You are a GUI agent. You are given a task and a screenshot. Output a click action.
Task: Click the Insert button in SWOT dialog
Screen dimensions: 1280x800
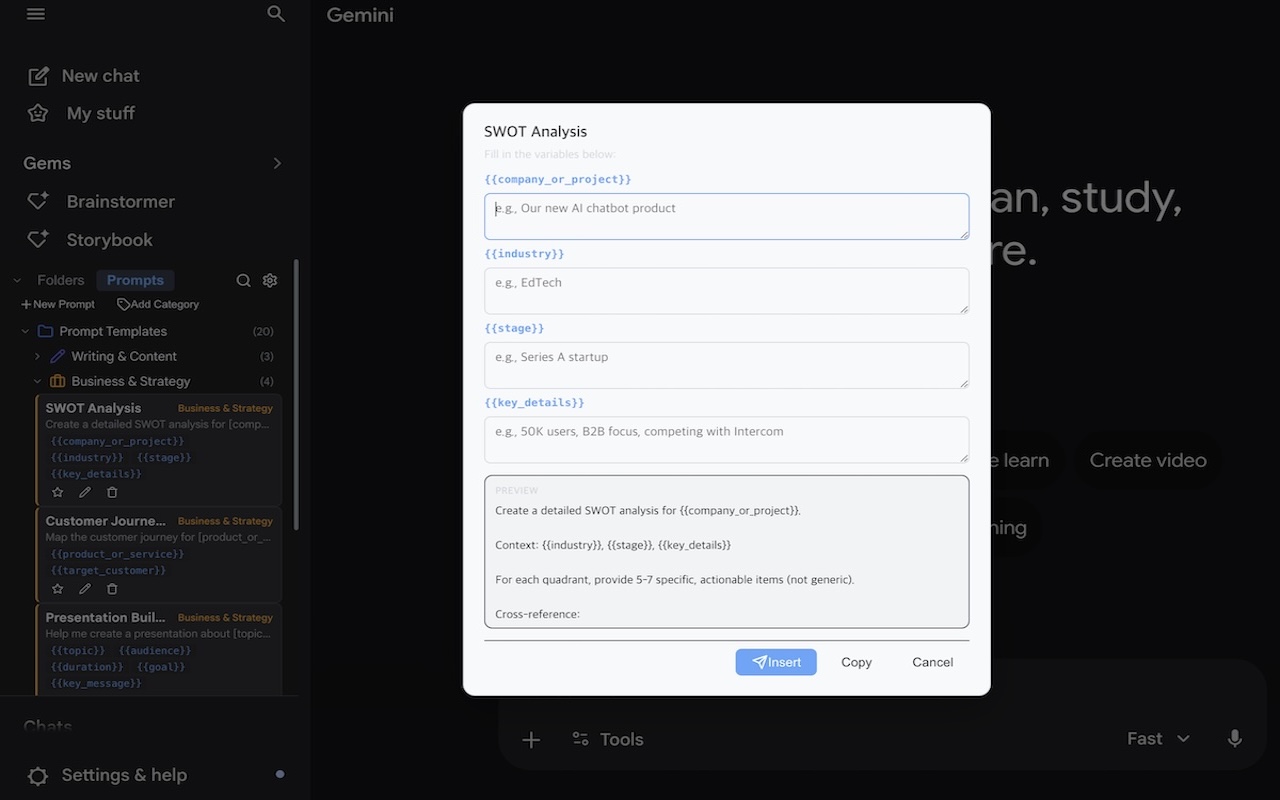[x=776, y=661]
